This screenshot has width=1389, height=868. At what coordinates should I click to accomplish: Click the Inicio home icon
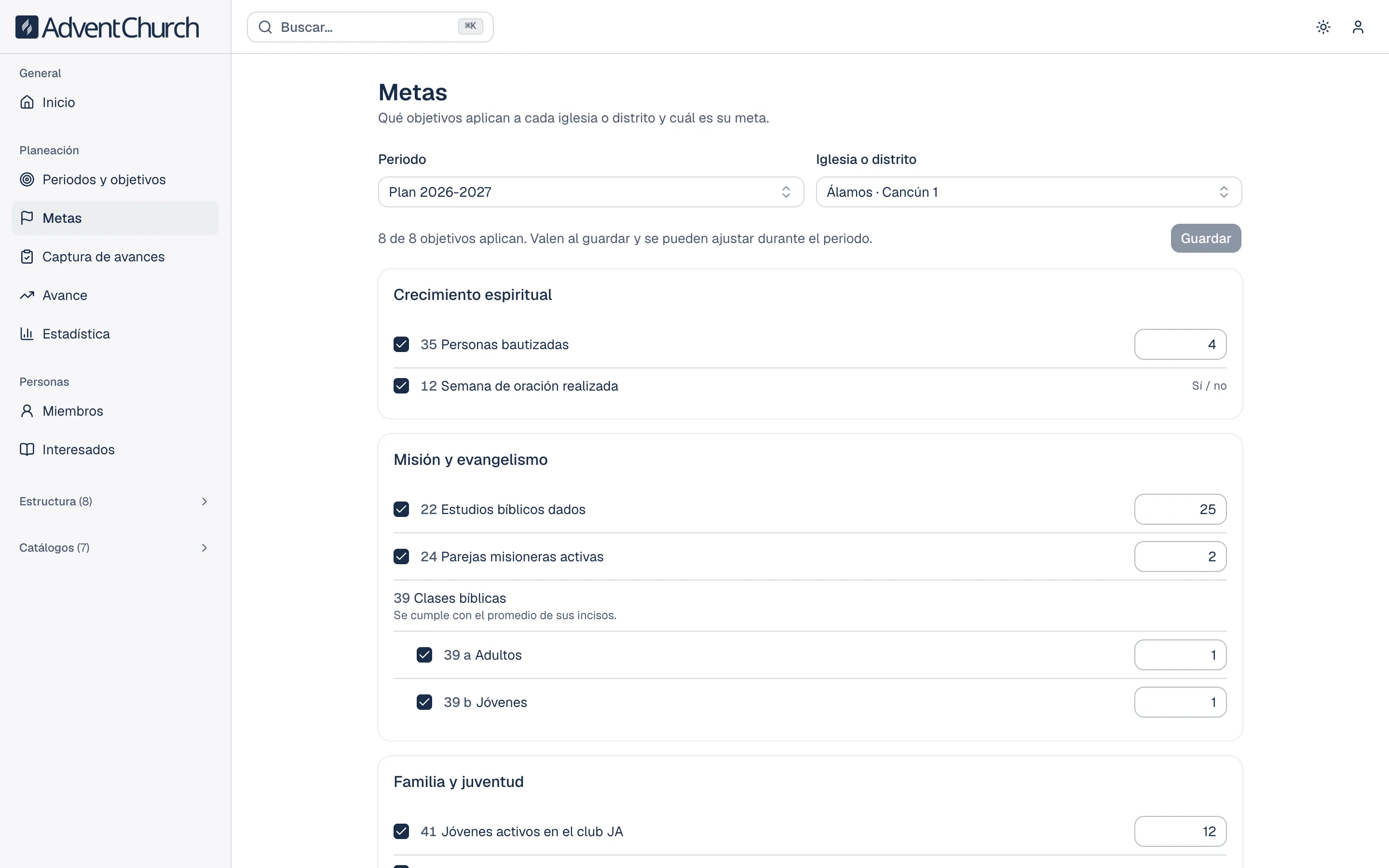tap(27, 102)
